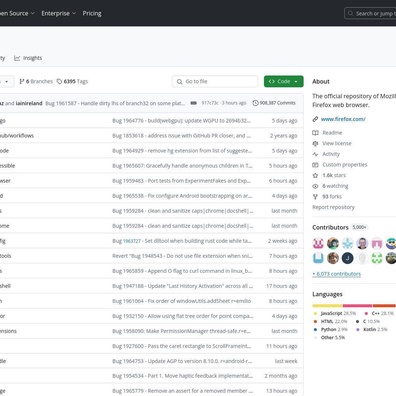Open the green Code dropdown button
Image resolution: width=396 pixels, height=396 pixels.
point(284,81)
